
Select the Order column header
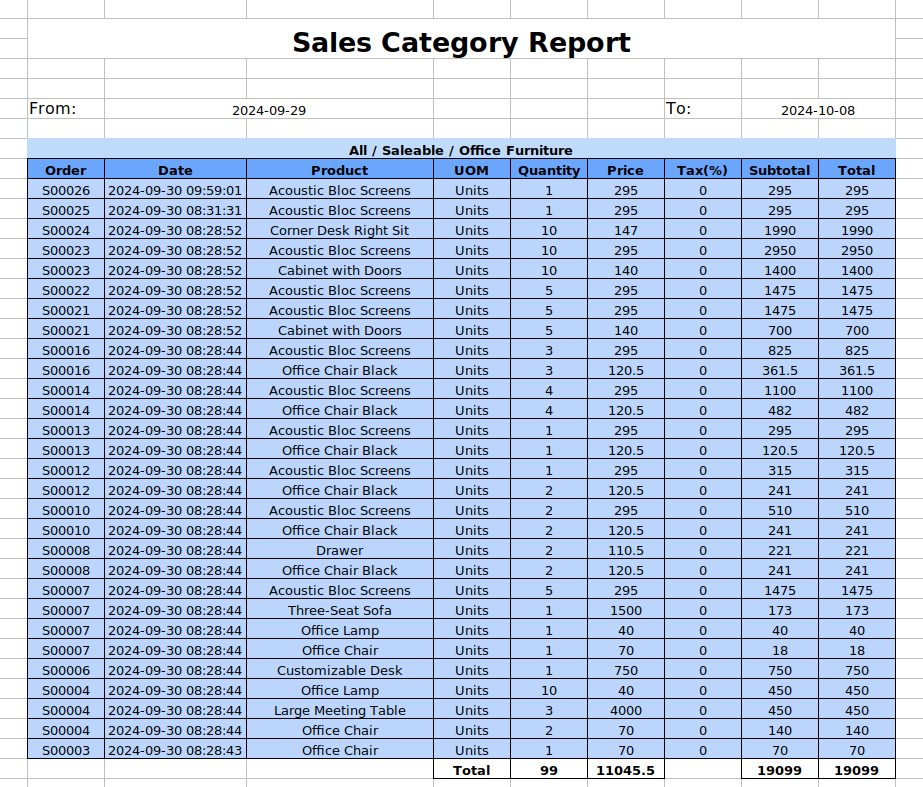tap(66, 170)
